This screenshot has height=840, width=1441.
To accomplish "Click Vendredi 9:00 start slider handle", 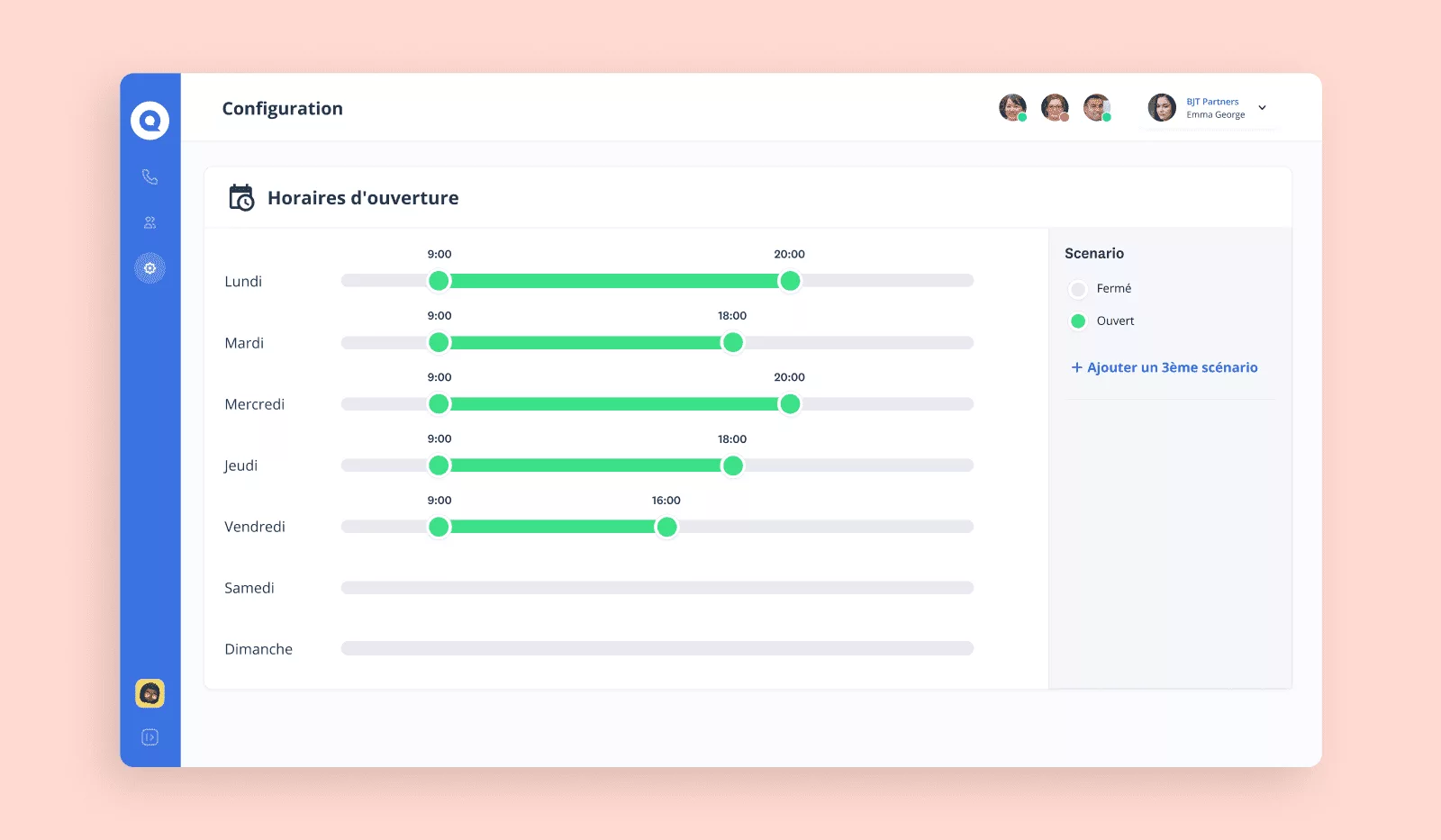I will [x=439, y=527].
